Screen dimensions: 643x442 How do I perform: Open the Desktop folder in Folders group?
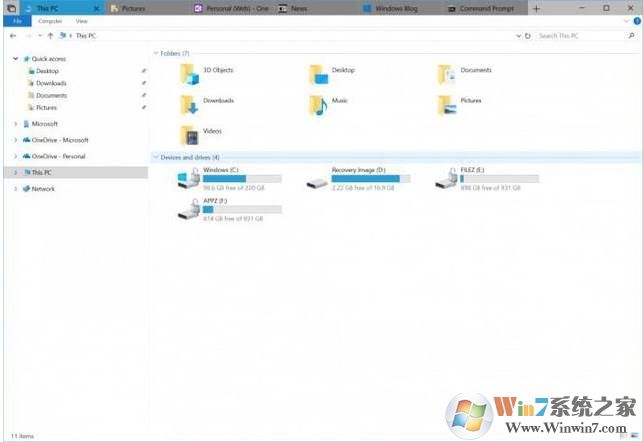pyautogui.click(x=319, y=75)
